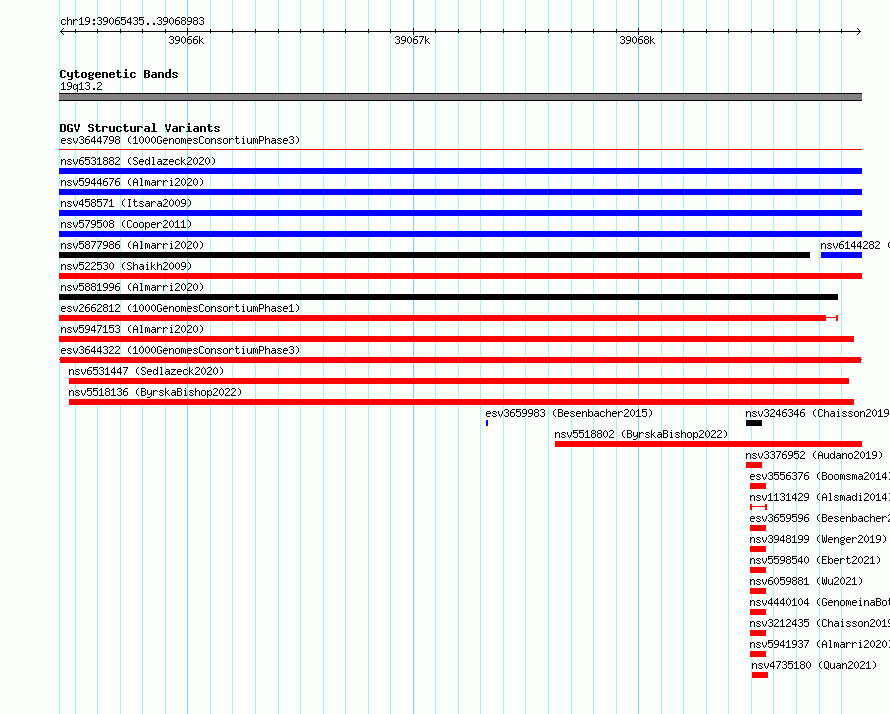Click the red bar under nsv5947153
Viewport: 890px width, 714px height.
[x=456, y=339]
